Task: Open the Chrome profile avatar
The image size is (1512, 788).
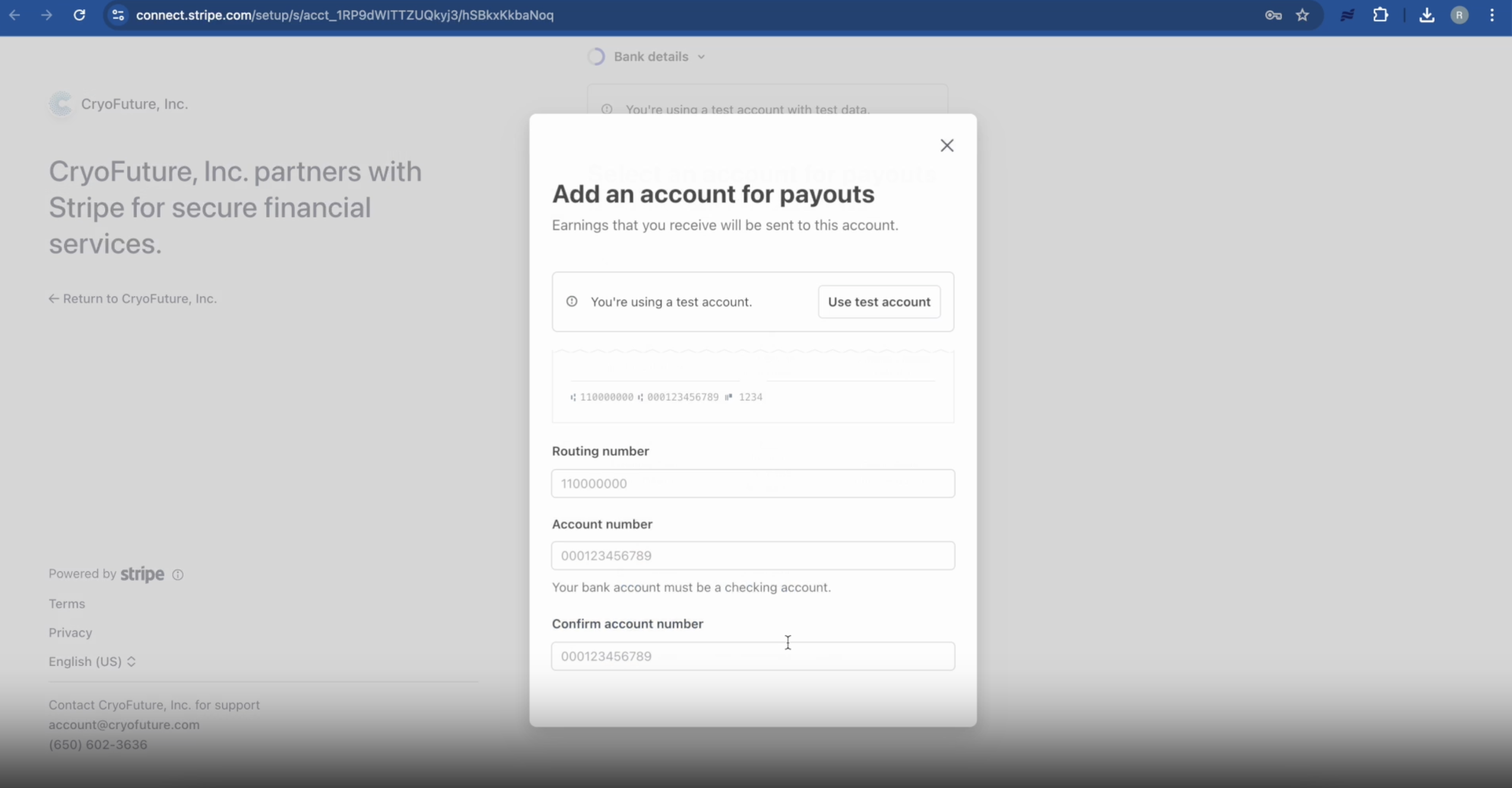Action: coord(1460,15)
